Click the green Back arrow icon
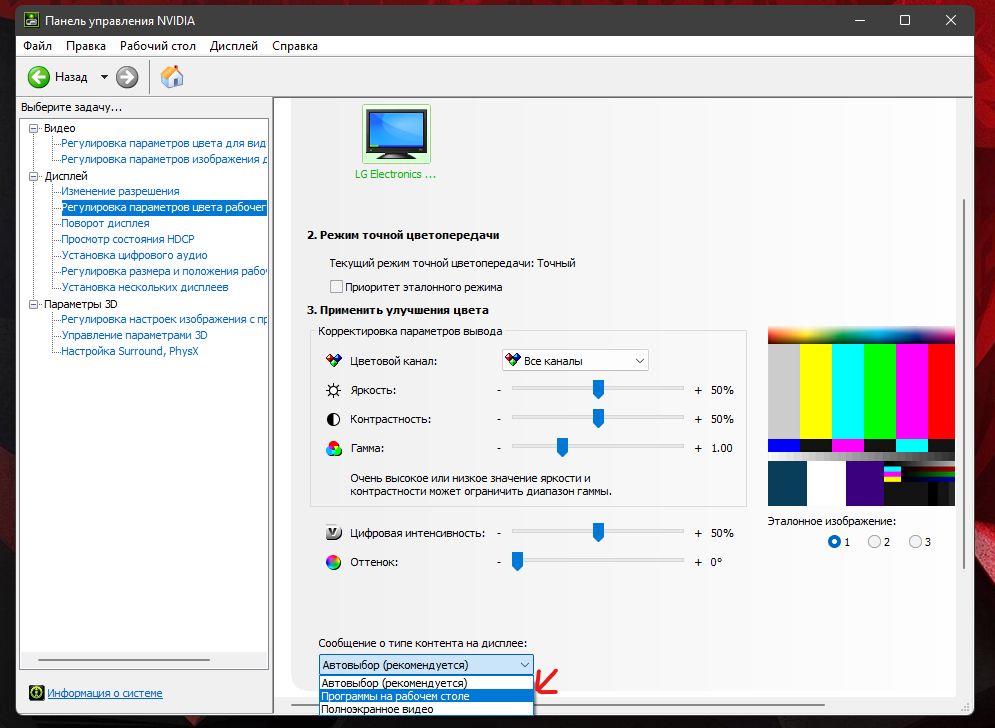The height and width of the screenshot is (728, 995). click(x=39, y=77)
